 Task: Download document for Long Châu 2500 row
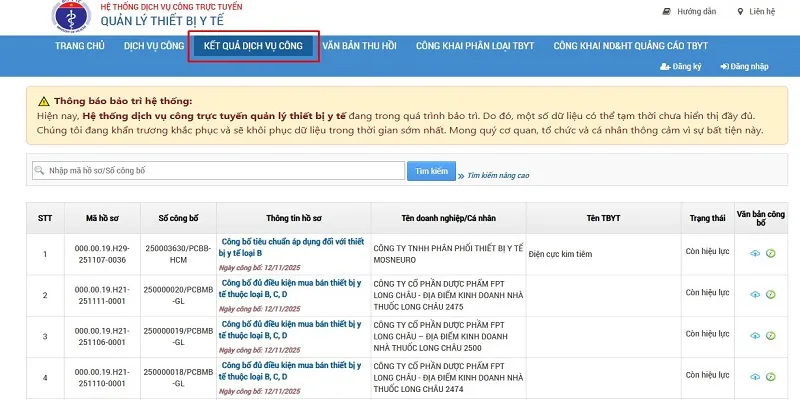[x=755, y=336]
